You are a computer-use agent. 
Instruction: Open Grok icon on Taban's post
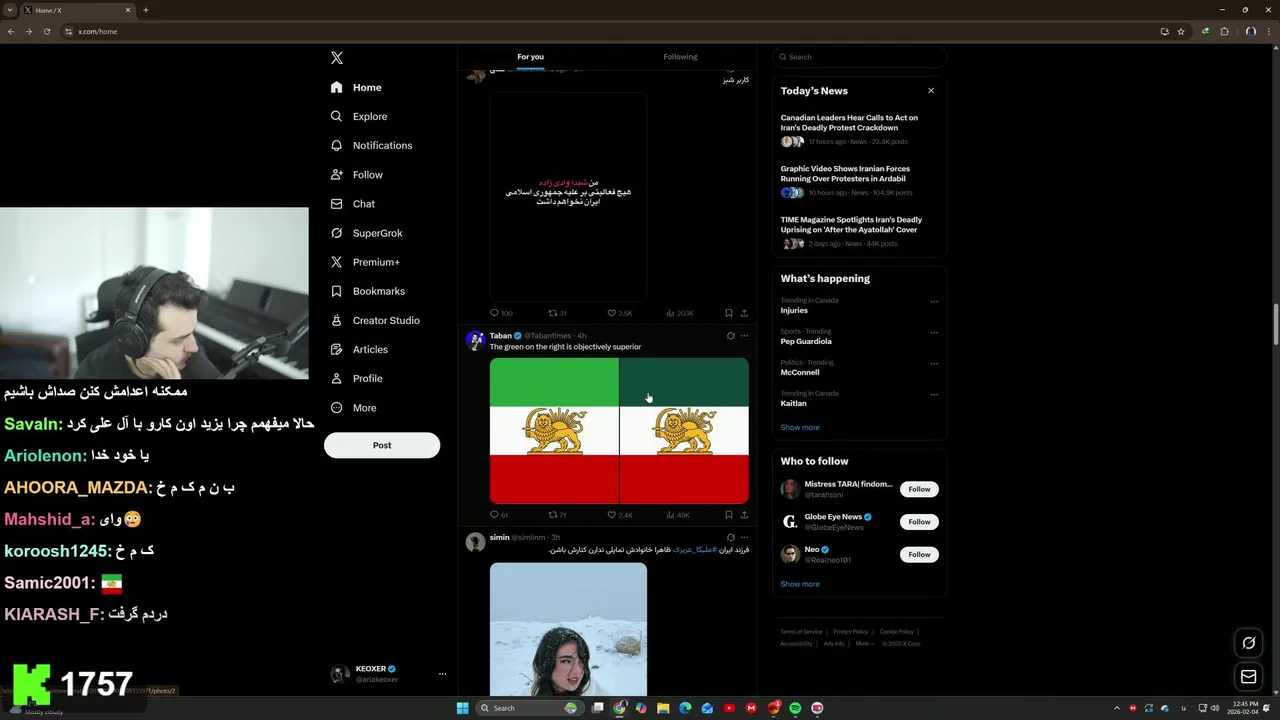(730, 336)
